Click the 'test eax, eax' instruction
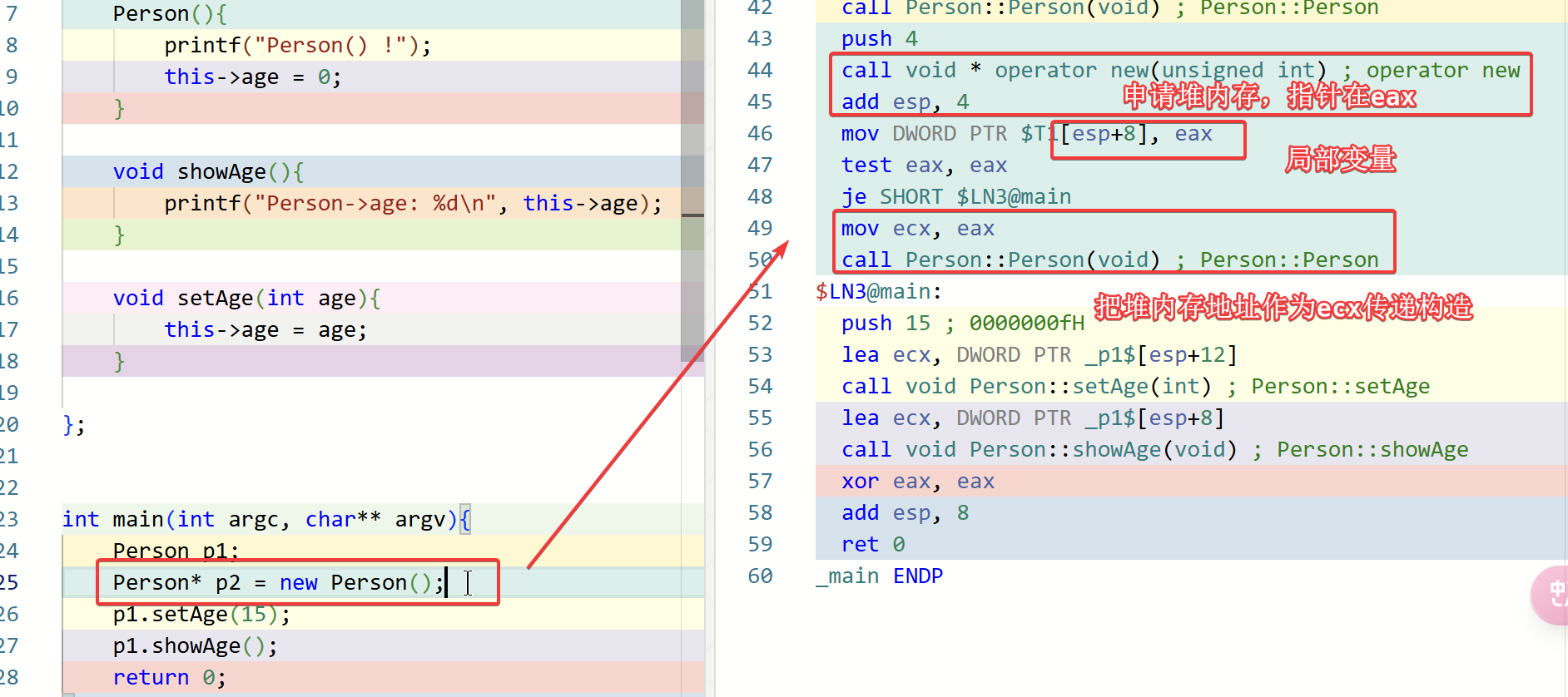The width and height of the screenshot is (1568, 697). coord(924,166)
